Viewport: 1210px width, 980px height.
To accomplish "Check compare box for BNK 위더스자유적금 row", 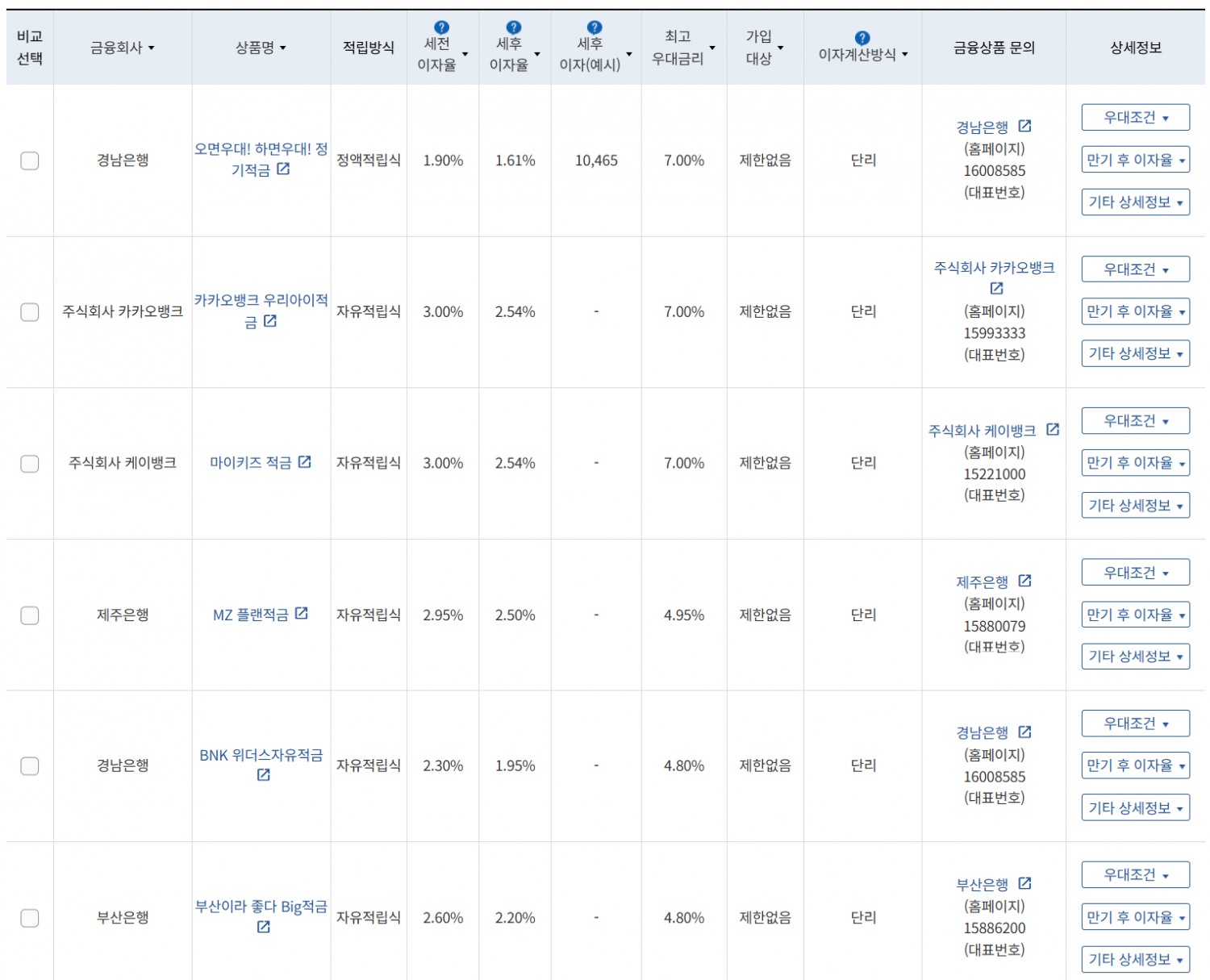I will 30,766.
